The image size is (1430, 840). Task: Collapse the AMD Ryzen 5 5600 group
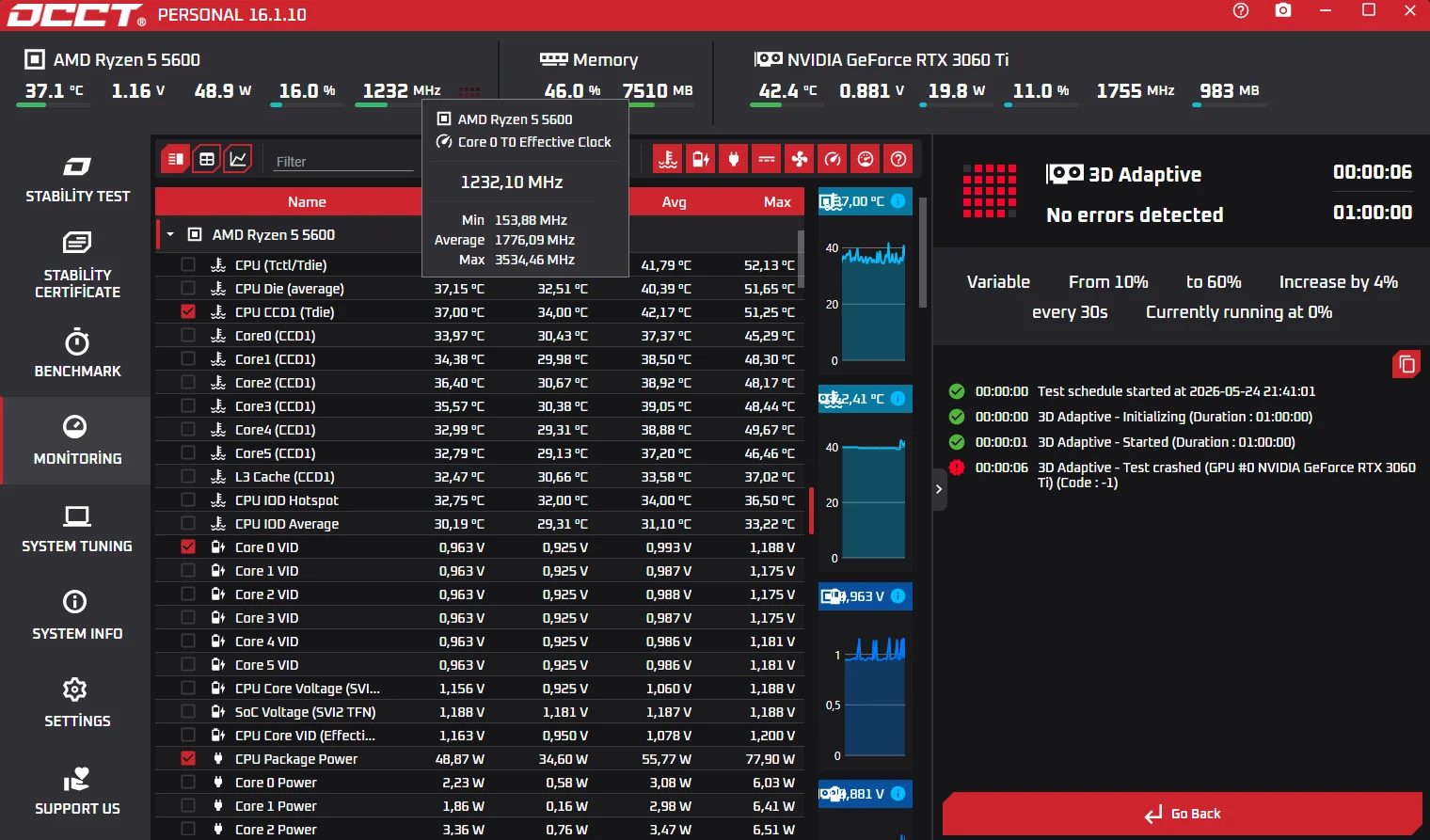(170, 234)
